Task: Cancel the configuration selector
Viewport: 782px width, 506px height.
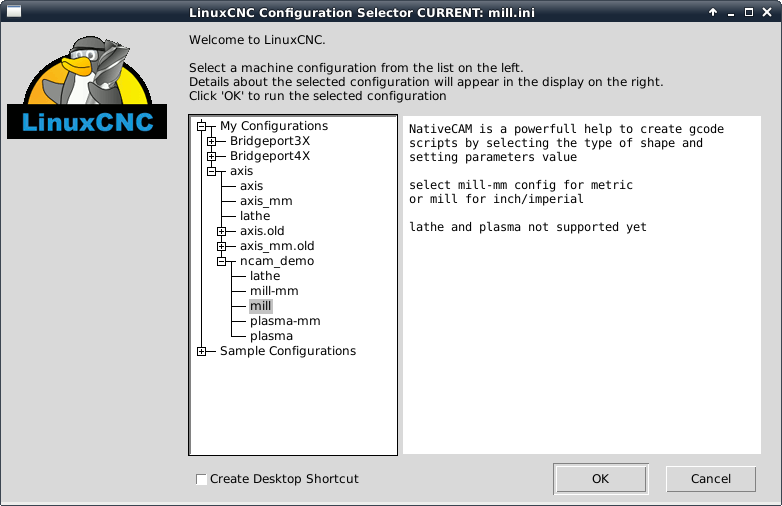Action: tap(711, 479)
